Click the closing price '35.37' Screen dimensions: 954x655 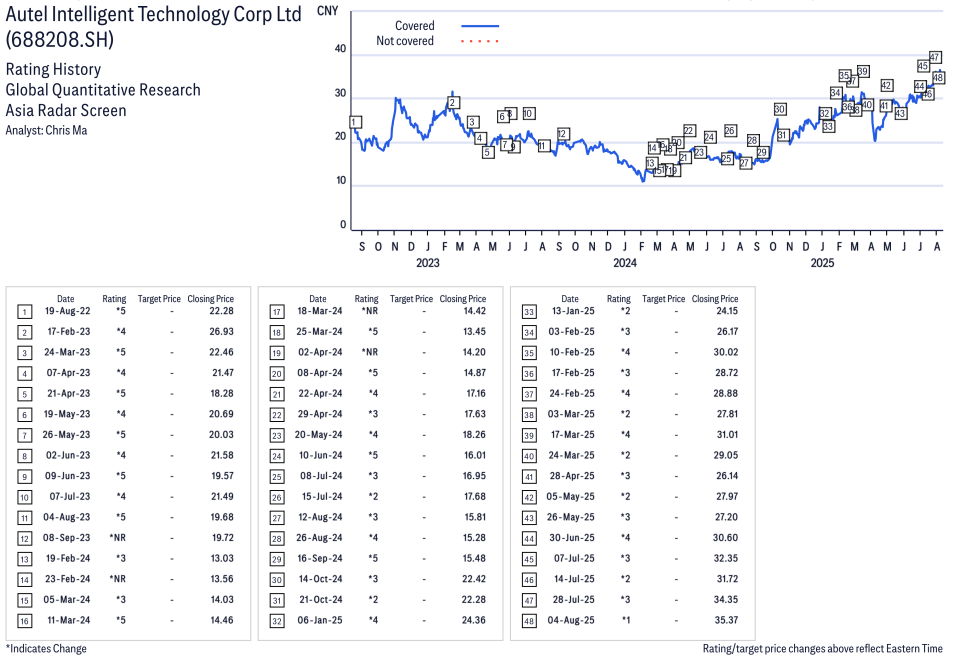tap(726, 620)
